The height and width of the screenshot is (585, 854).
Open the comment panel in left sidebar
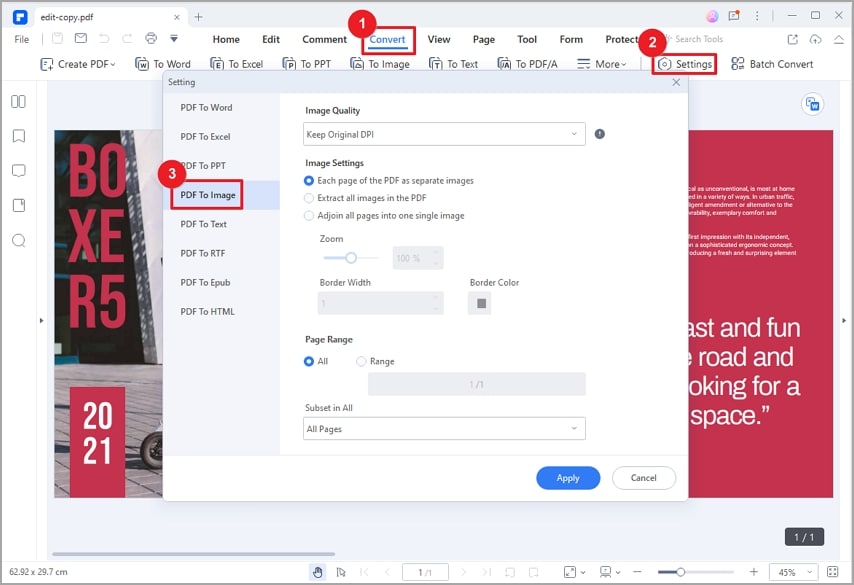pos(19,171)
